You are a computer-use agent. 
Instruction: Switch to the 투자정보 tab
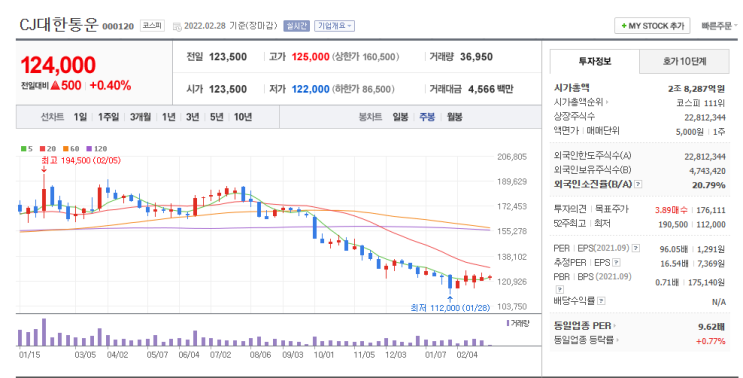(x=595, y=62)
